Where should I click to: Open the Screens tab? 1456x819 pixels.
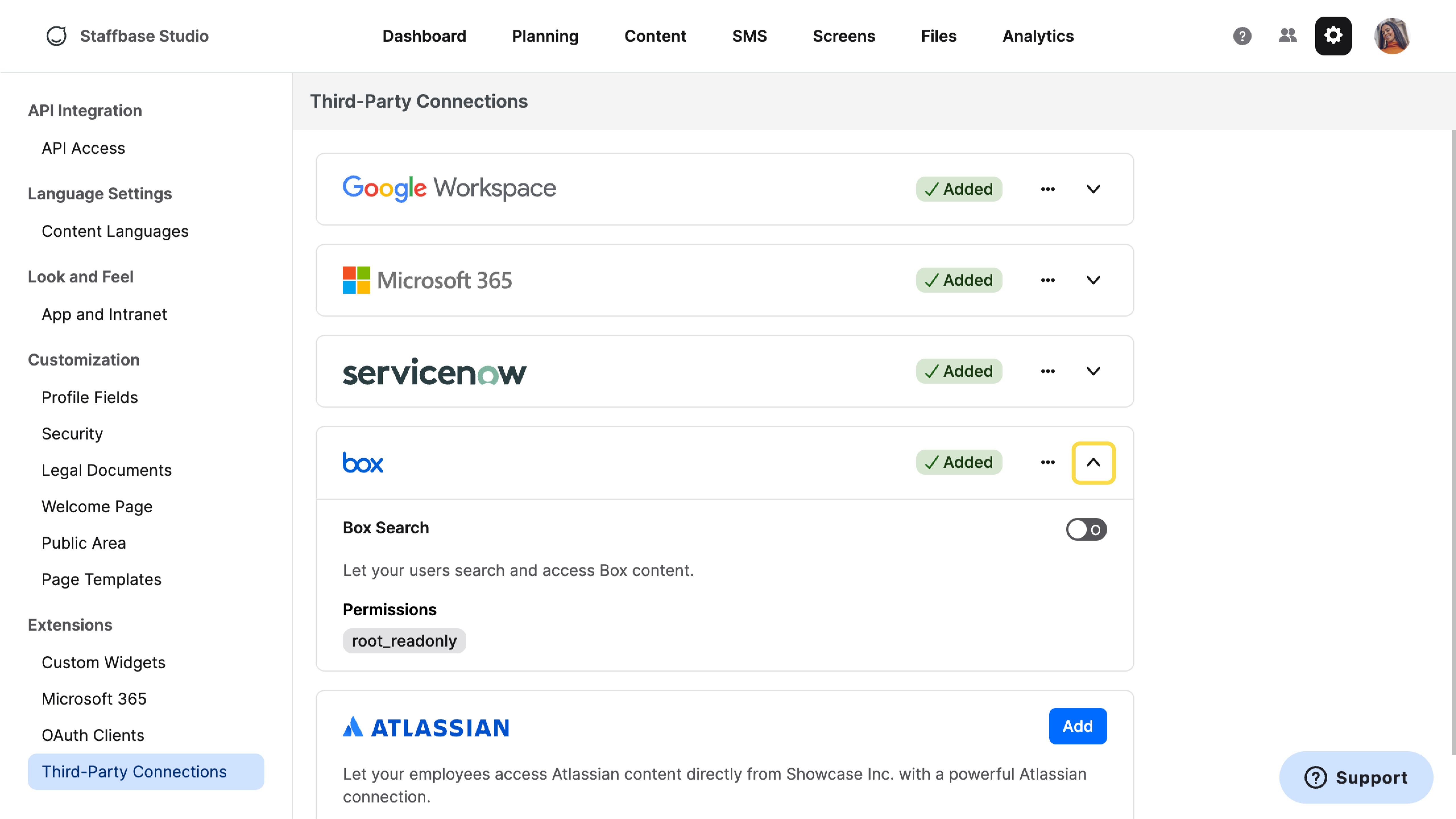click(x=843, y=36)
